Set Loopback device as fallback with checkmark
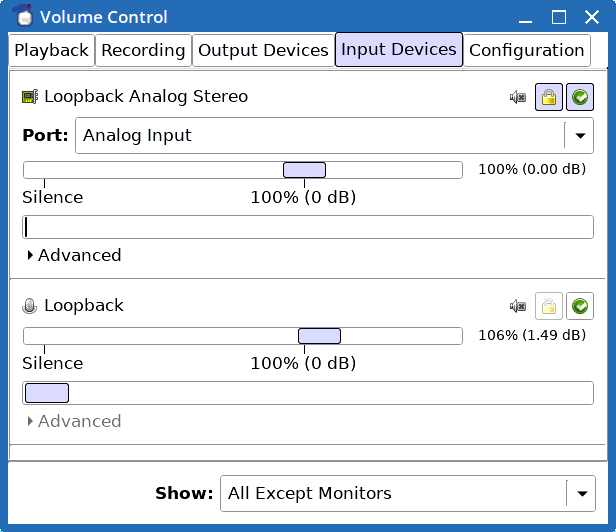Screen dimensions: 616x532 580,306
